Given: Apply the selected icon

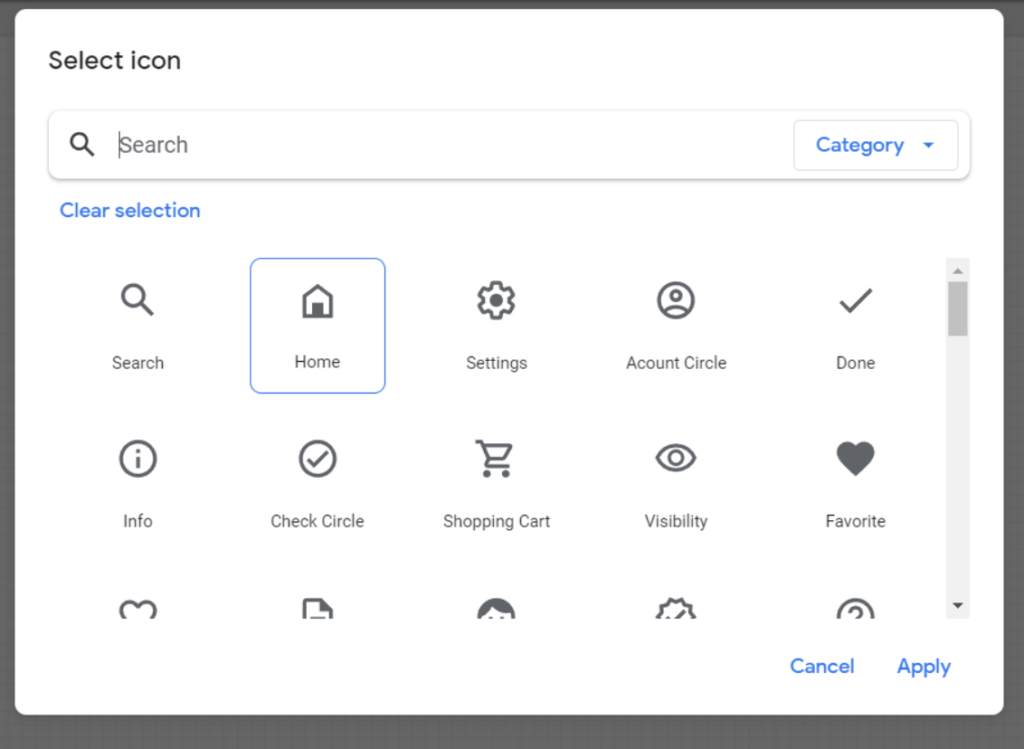Looking at the screenshot, I should pos(923,666).
